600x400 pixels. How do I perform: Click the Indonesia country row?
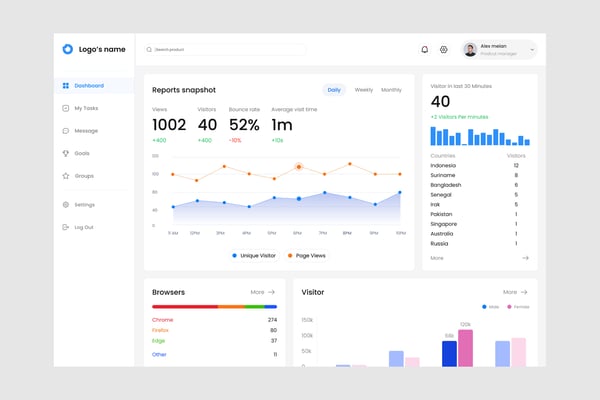474,165
